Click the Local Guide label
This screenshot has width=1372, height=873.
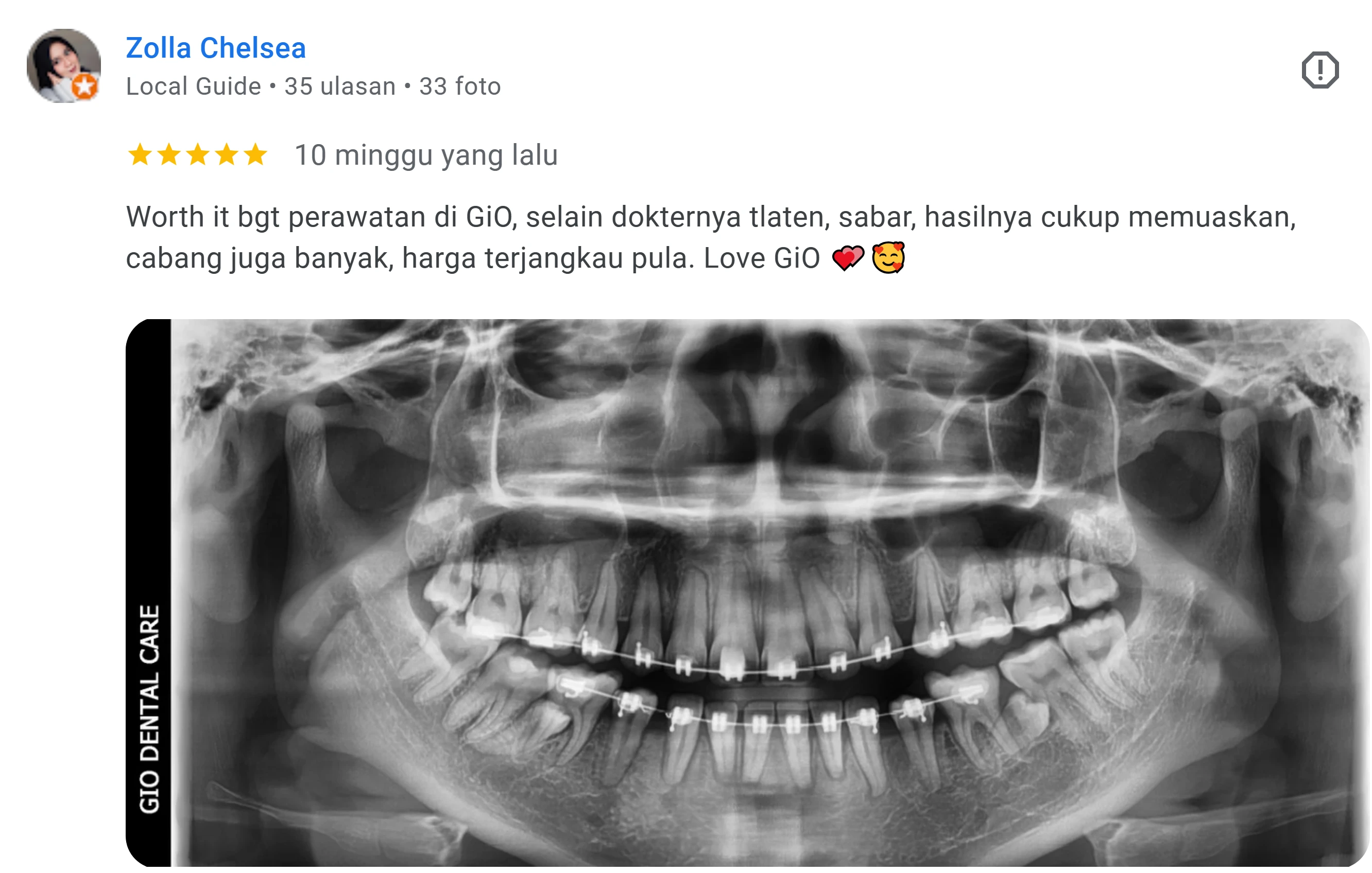coord(193,86)
